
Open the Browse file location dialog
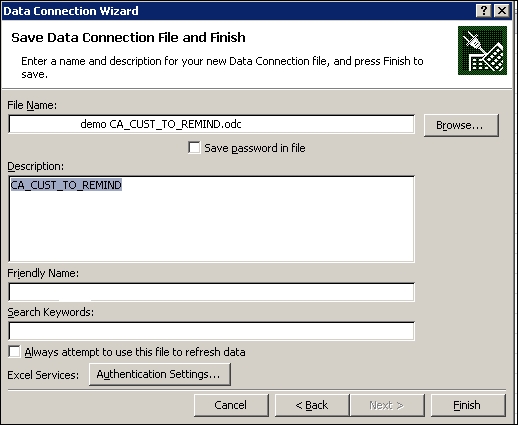tap(461, 125)
